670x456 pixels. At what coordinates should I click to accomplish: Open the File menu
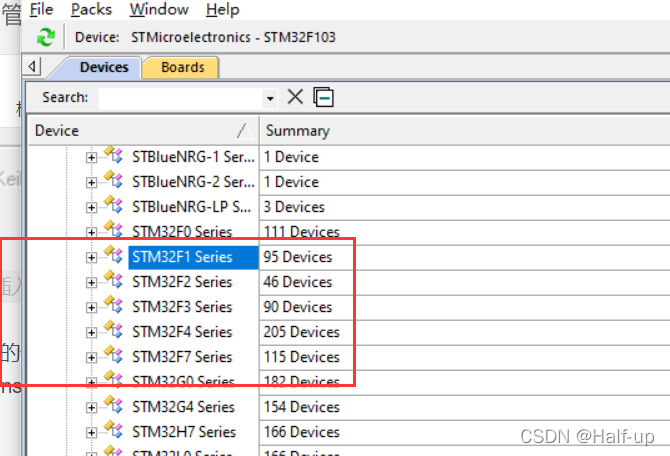[41, 9]
